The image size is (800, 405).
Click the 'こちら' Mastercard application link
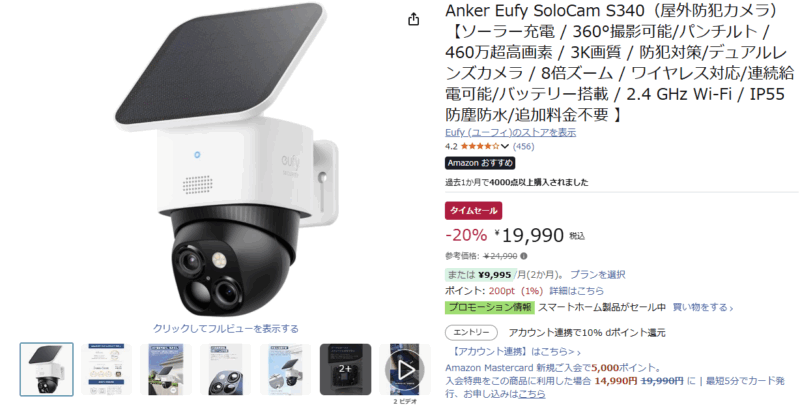pos(532,394)
